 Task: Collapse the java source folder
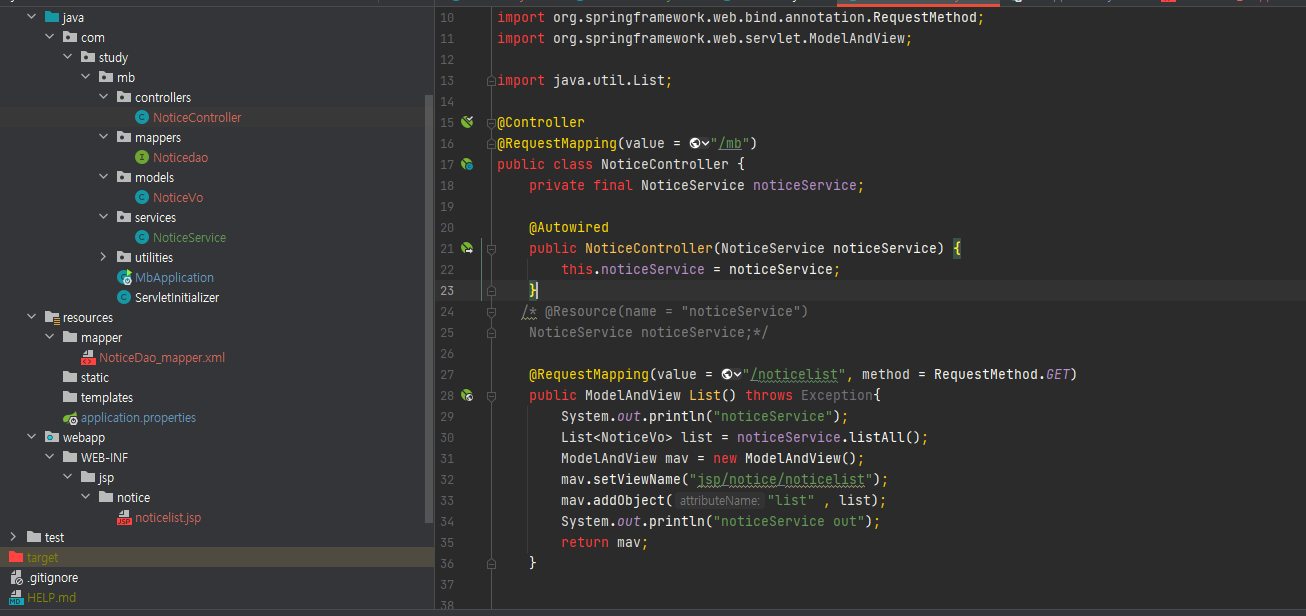tap(32, 17)
